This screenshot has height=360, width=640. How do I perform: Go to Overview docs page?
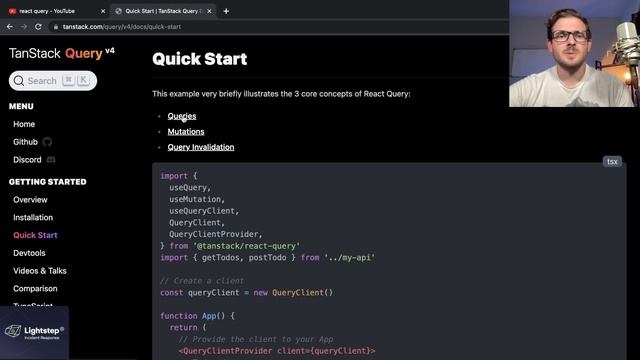[30, 200]
